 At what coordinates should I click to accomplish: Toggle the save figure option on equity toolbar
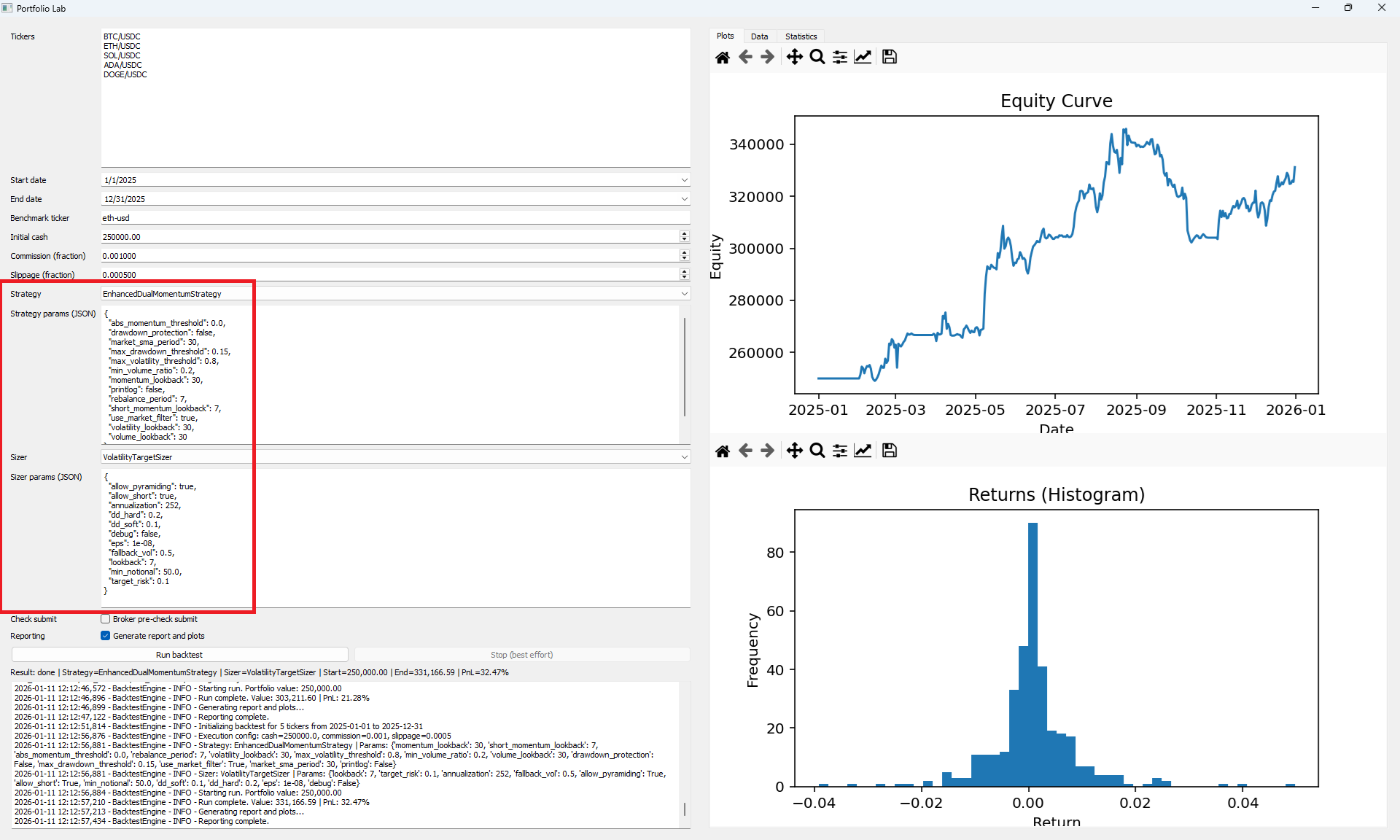[x=889, y=57]
